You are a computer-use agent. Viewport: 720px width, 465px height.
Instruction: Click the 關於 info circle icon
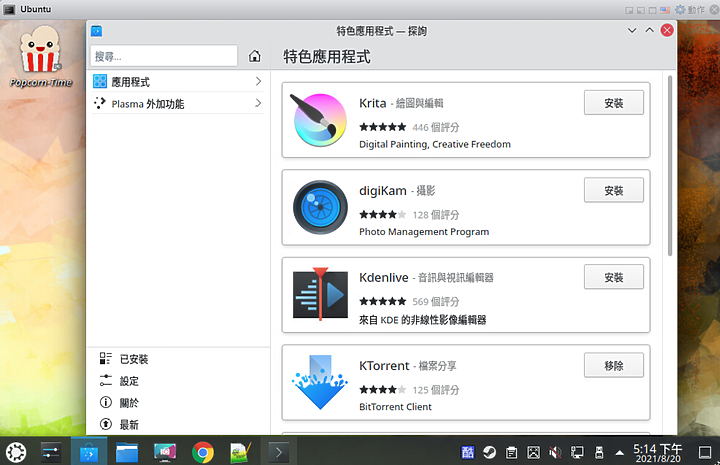click(106, 403)
